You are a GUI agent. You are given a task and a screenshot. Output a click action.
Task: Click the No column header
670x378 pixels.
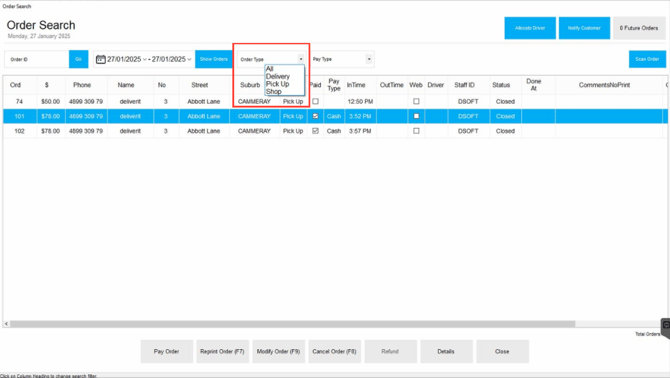click(162, 85)
